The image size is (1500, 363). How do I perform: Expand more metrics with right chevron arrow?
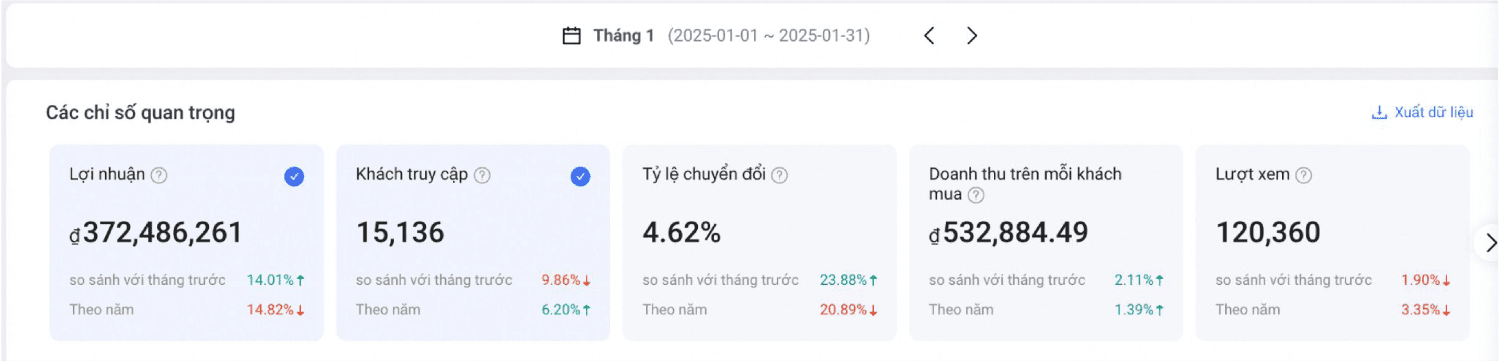pyautogui.click(x=1490, y=243)
